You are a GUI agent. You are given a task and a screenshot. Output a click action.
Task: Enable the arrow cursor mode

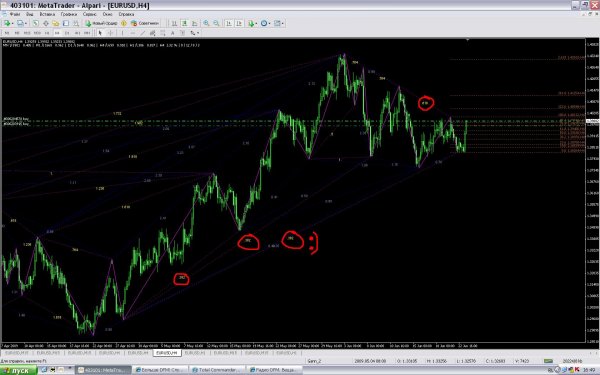tap(100, 33)
